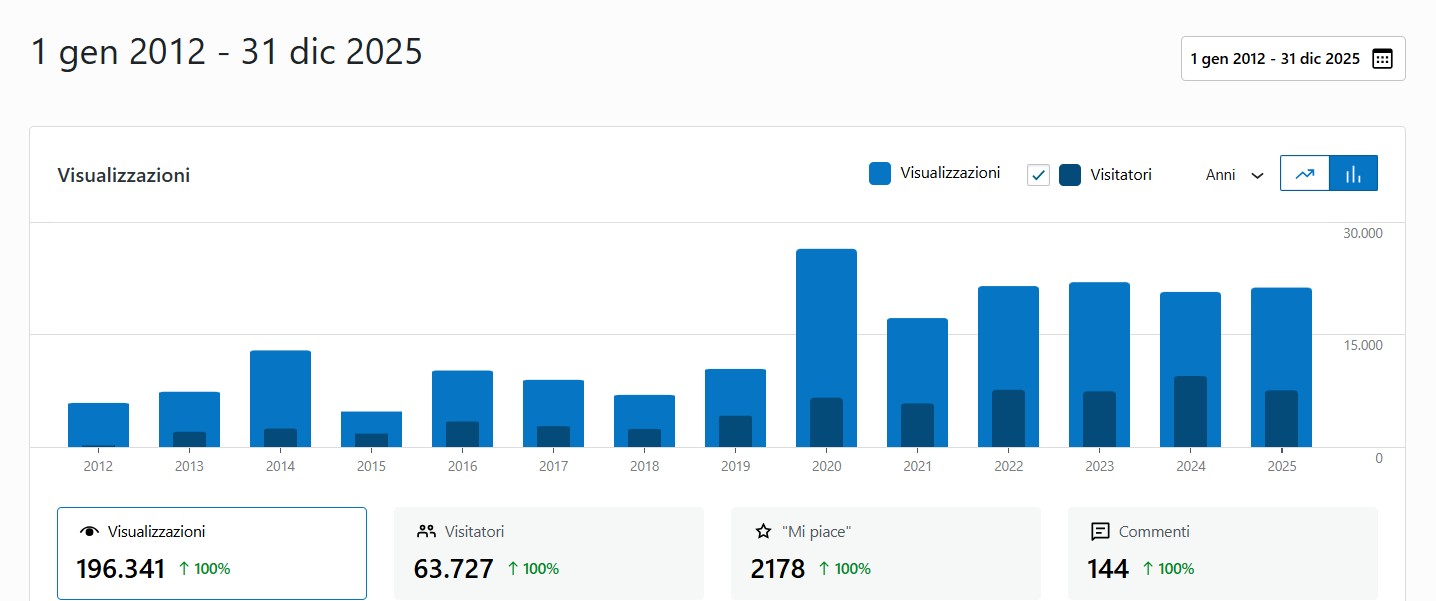1436x601 pixels.
Task: Click the chevron next to Anni
Action: [1258, 176]
